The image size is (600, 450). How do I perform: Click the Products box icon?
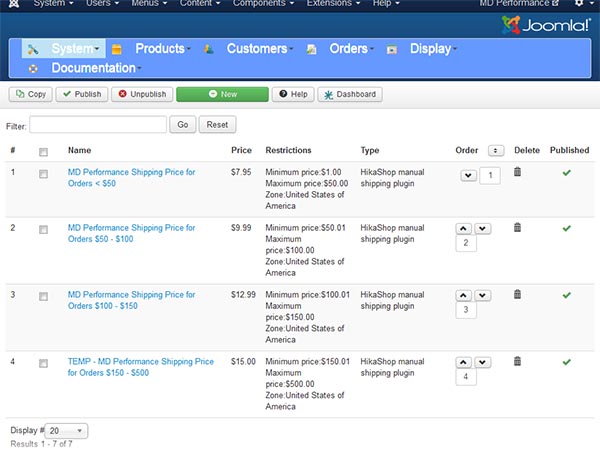pos(117,49)
